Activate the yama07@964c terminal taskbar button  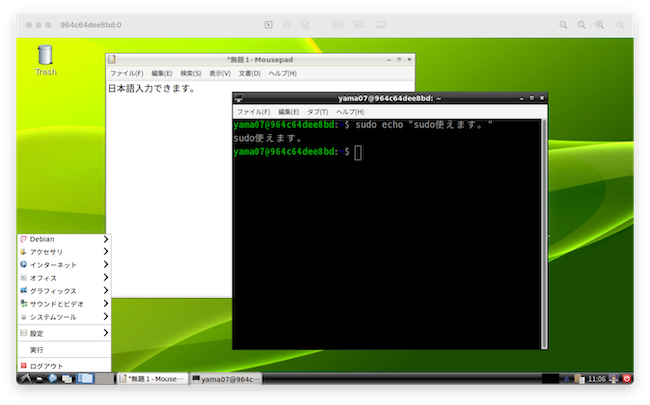[226, 379]
